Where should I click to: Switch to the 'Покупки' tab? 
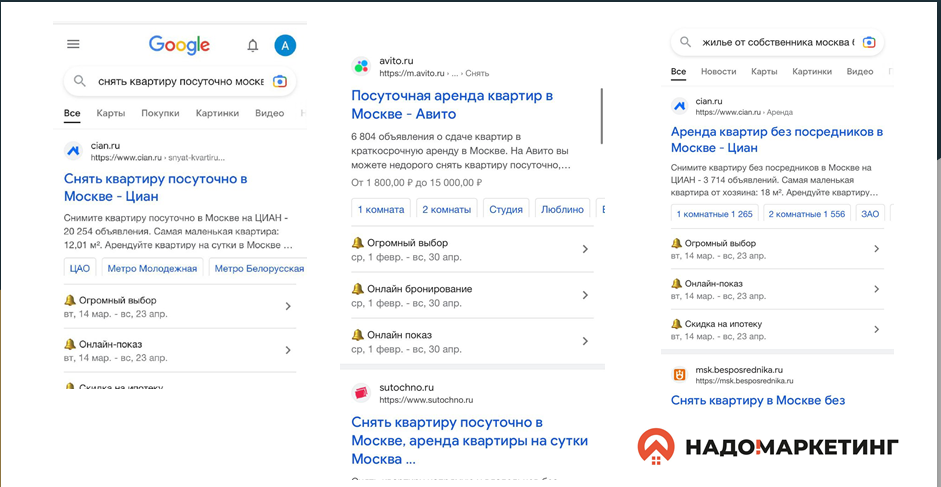[x=160, y=113]
